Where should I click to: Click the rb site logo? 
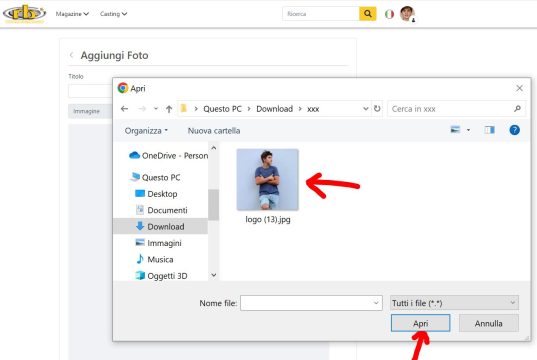pos(24,14)
